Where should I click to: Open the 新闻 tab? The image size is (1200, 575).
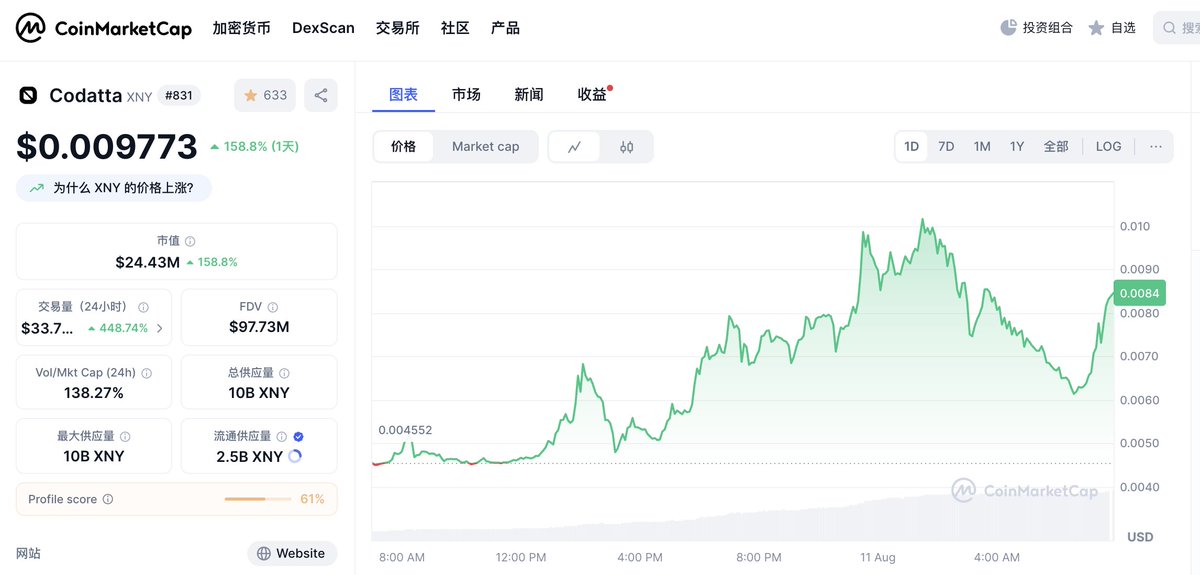coord(529,94)
